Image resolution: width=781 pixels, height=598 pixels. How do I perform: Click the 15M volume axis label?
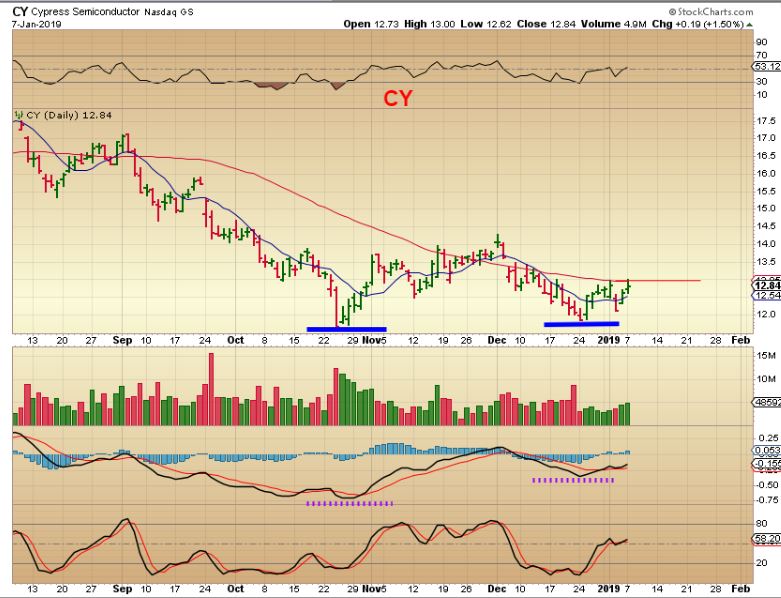point(766,356)
